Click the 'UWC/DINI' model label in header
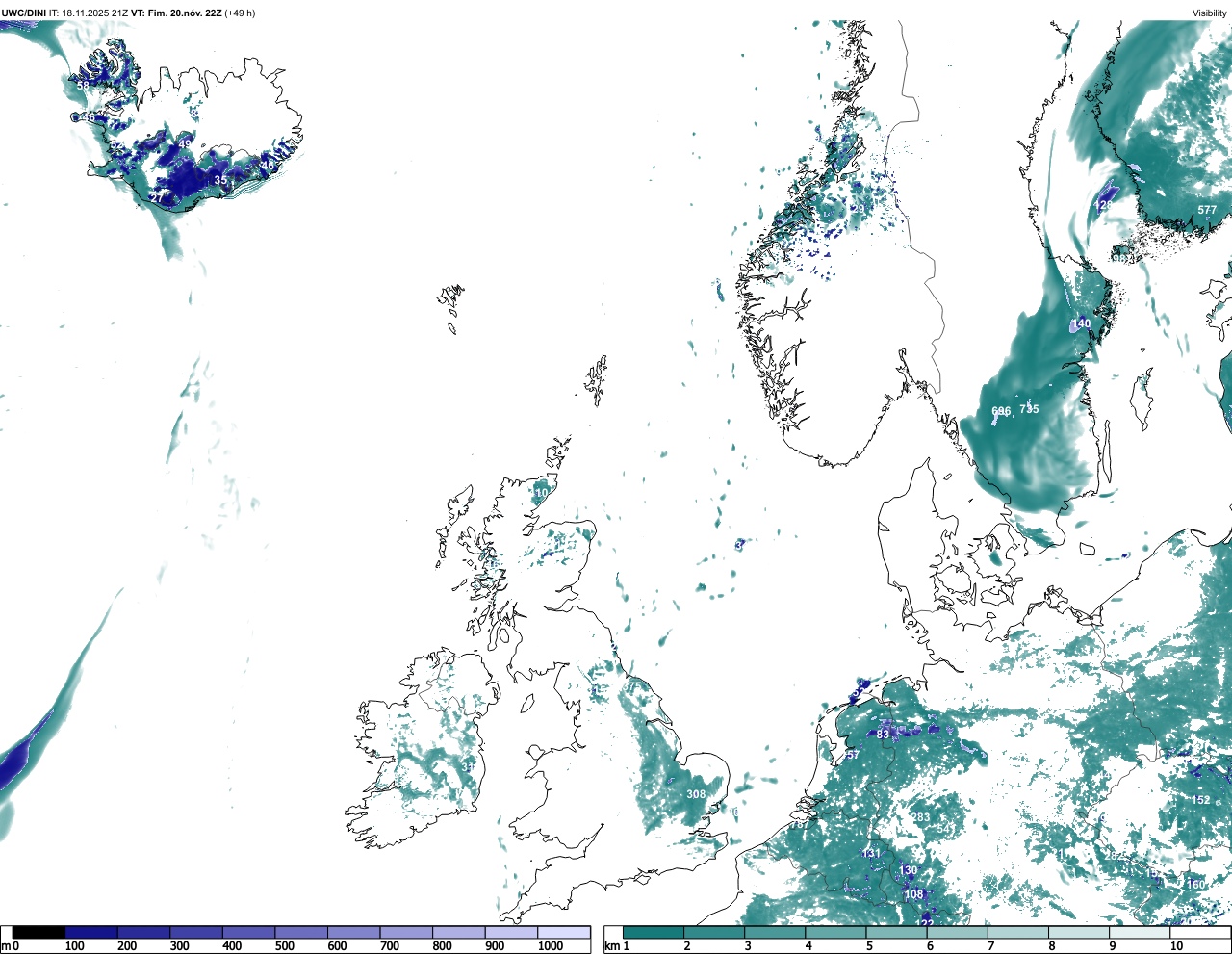1232x954 pixels. pos(23,13)
